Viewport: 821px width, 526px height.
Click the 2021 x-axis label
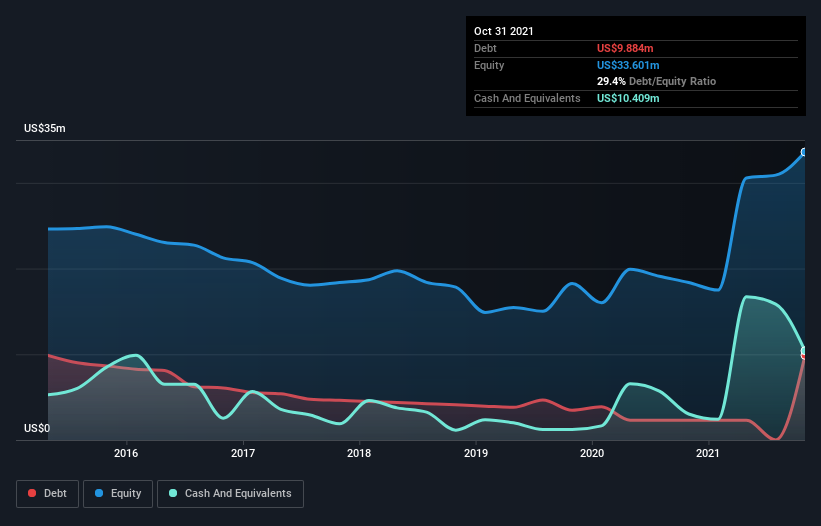708,453
